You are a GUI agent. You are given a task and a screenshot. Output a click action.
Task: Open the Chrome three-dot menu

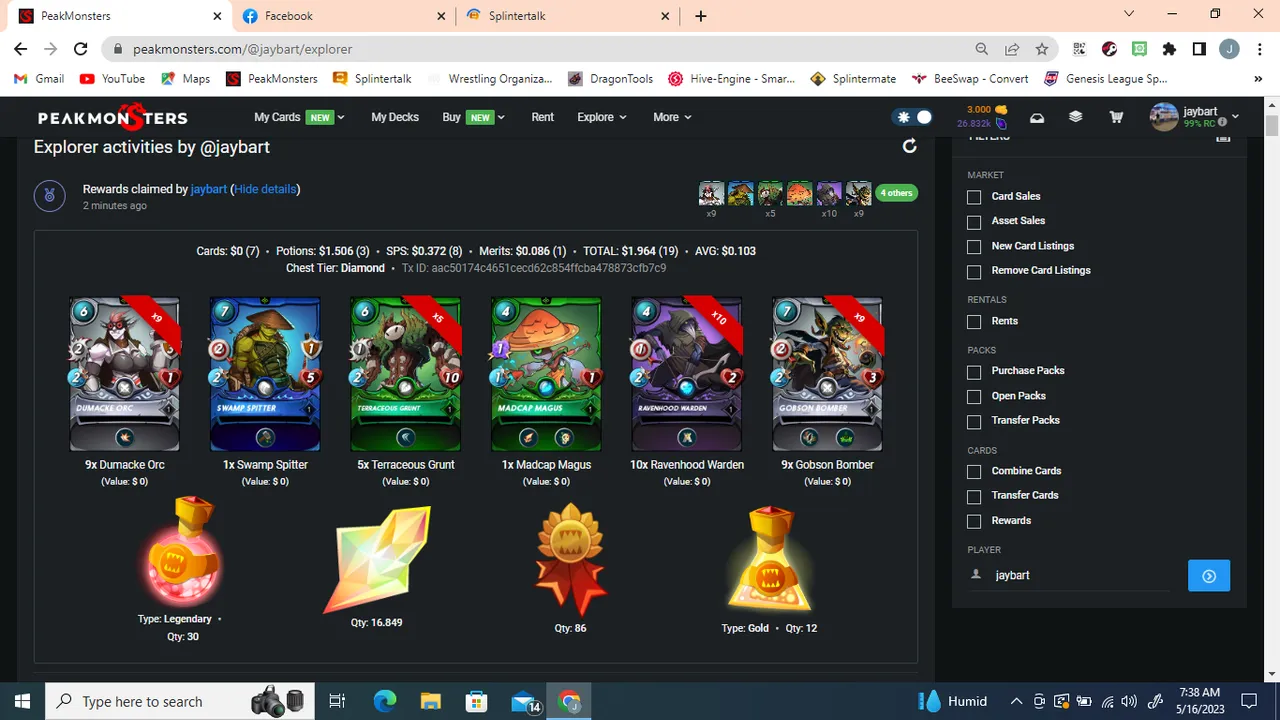coord(1259,49)
